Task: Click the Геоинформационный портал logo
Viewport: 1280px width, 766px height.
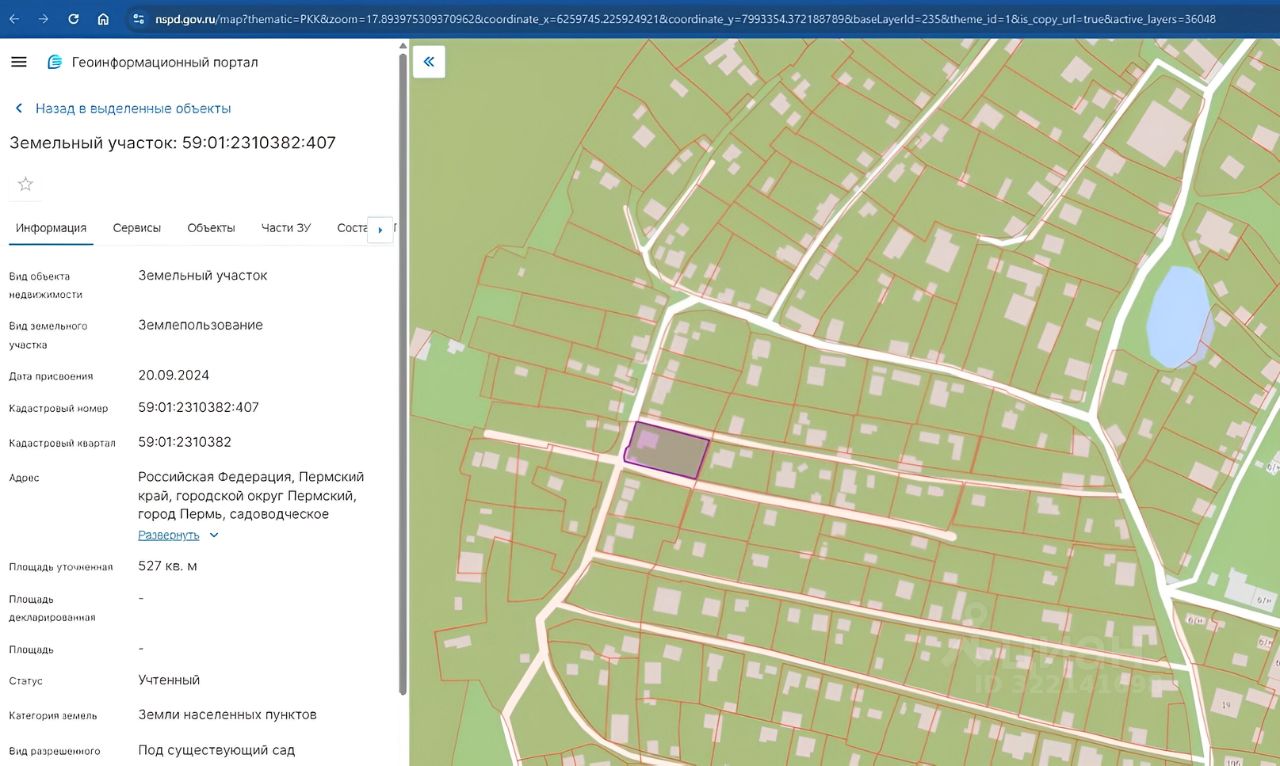Action: 55,62
